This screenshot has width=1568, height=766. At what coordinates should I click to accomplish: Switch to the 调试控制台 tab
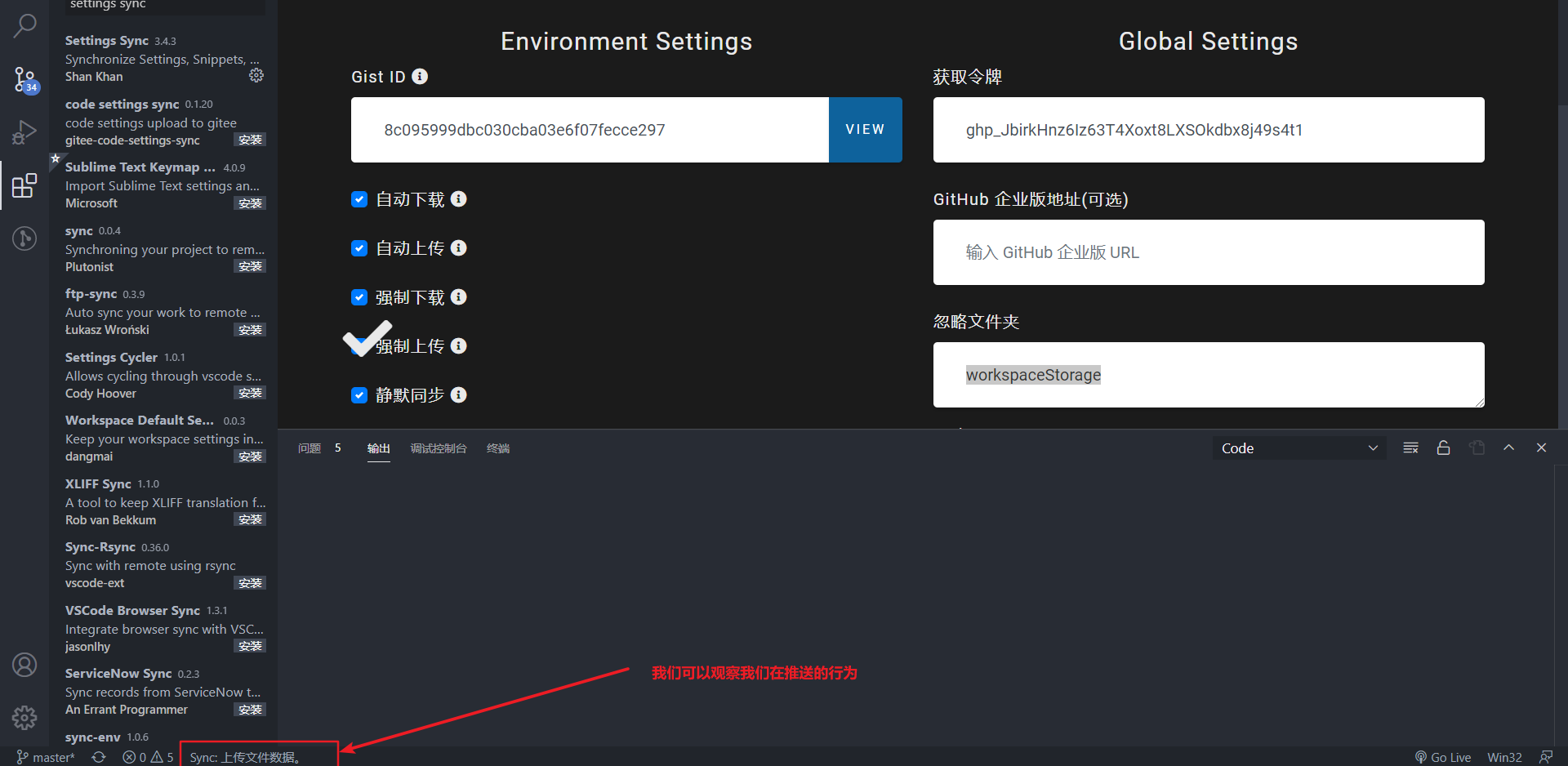point(439,448)
